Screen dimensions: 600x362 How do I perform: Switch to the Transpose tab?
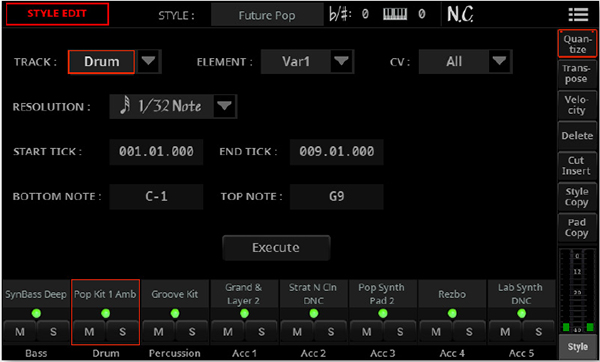(x=577, y=74)
